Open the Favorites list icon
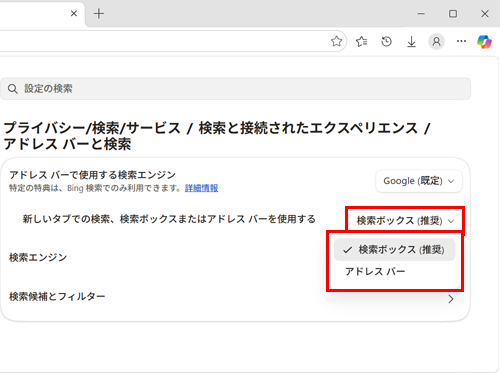500x374 pixels. pyautogui.click(x=362, y=41)
